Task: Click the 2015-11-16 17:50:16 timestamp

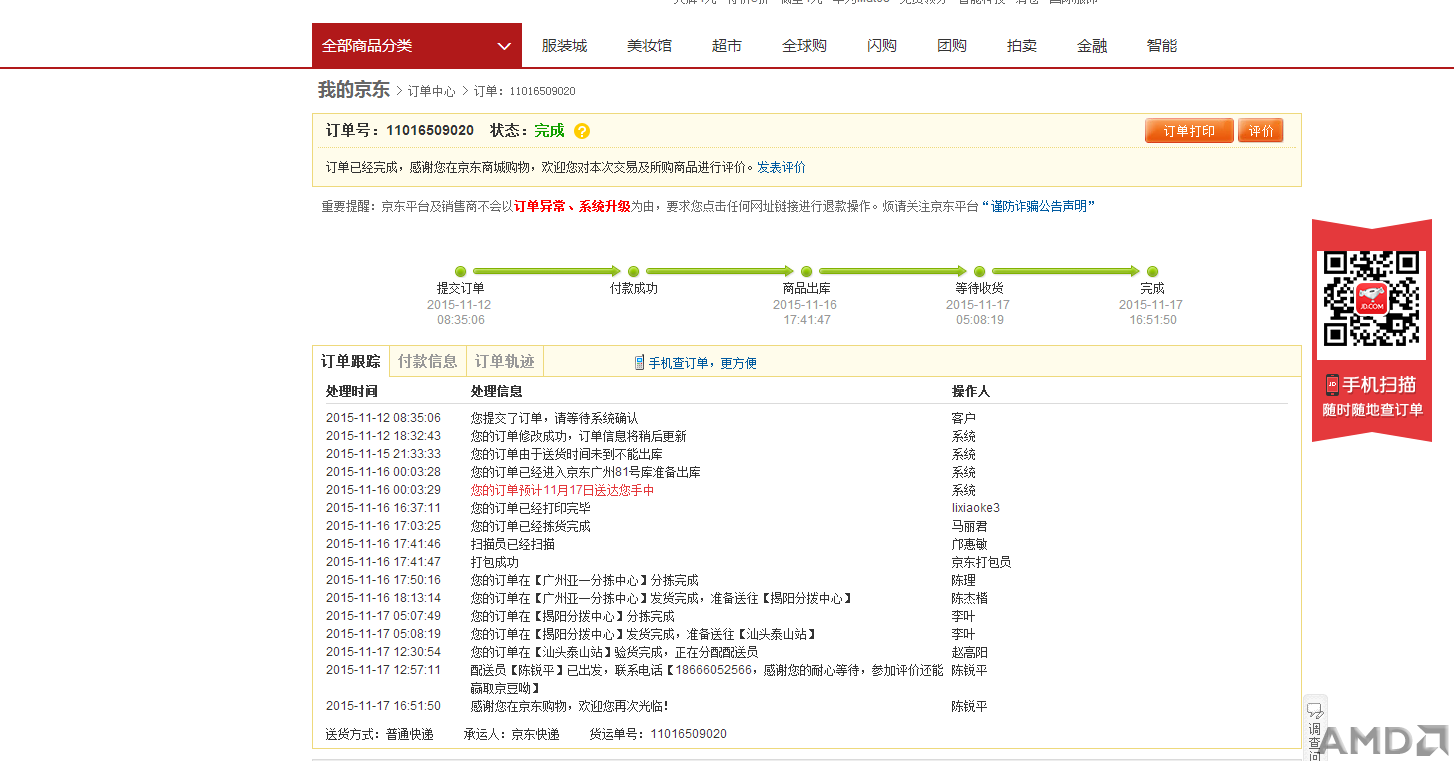Action: click(x=383, y=580)
